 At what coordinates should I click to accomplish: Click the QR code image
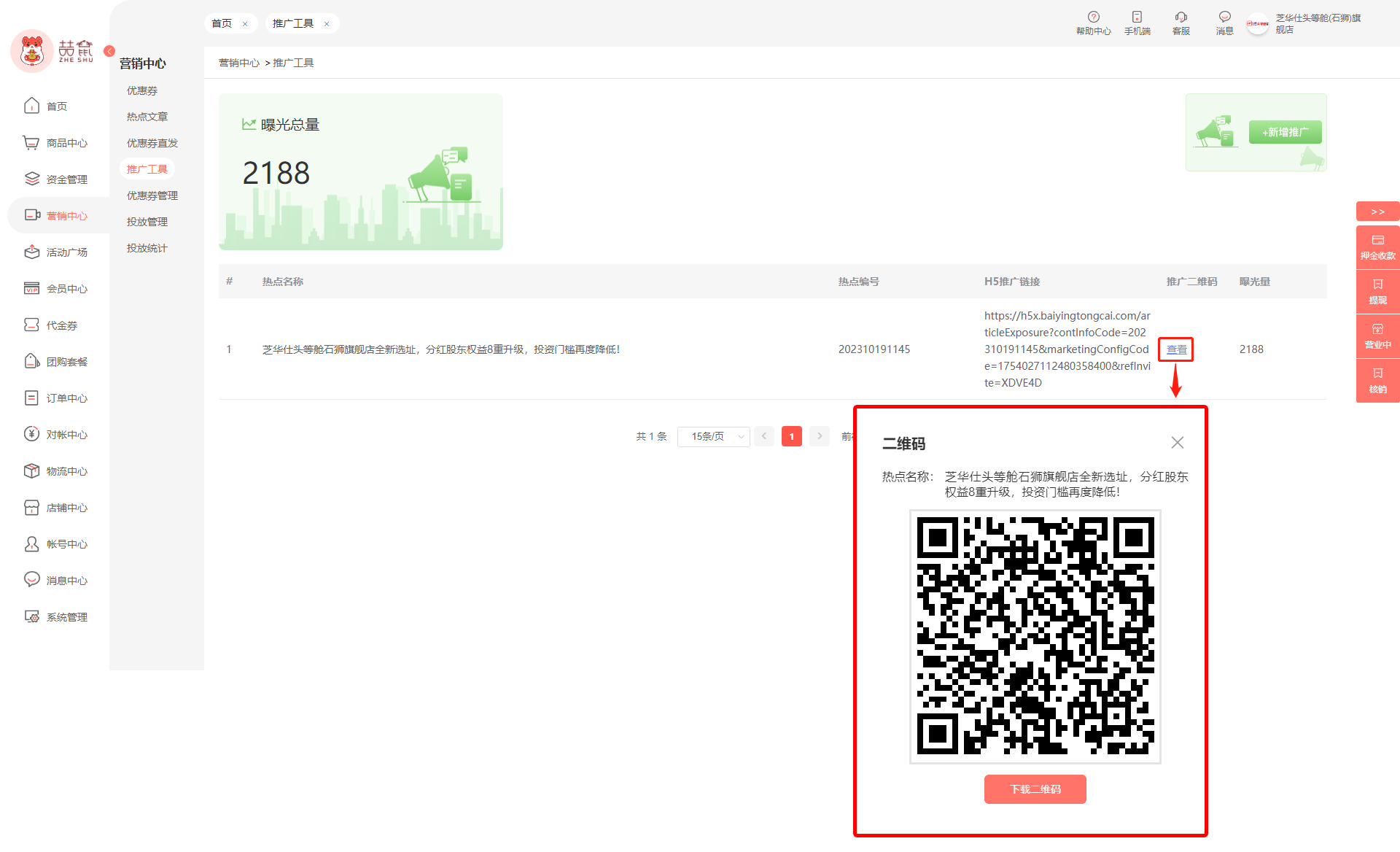point(1035,636)
